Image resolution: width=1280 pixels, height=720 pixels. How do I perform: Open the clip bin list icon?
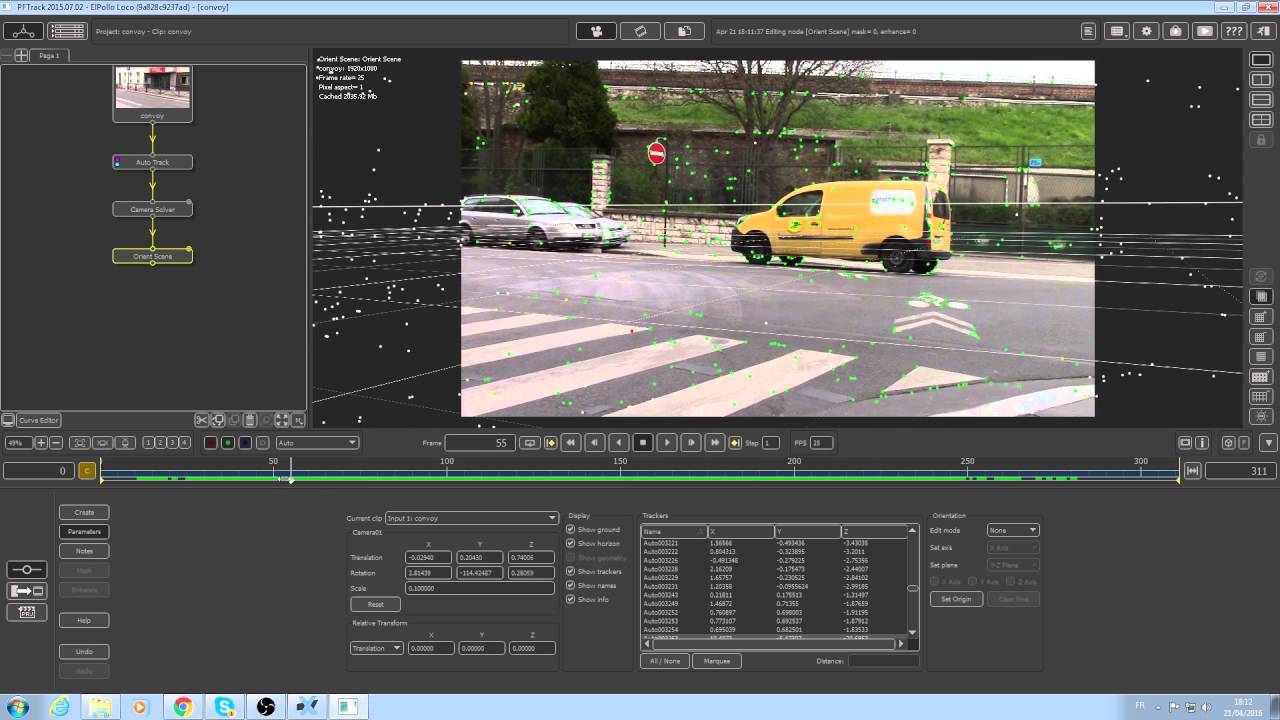(67, 31)
